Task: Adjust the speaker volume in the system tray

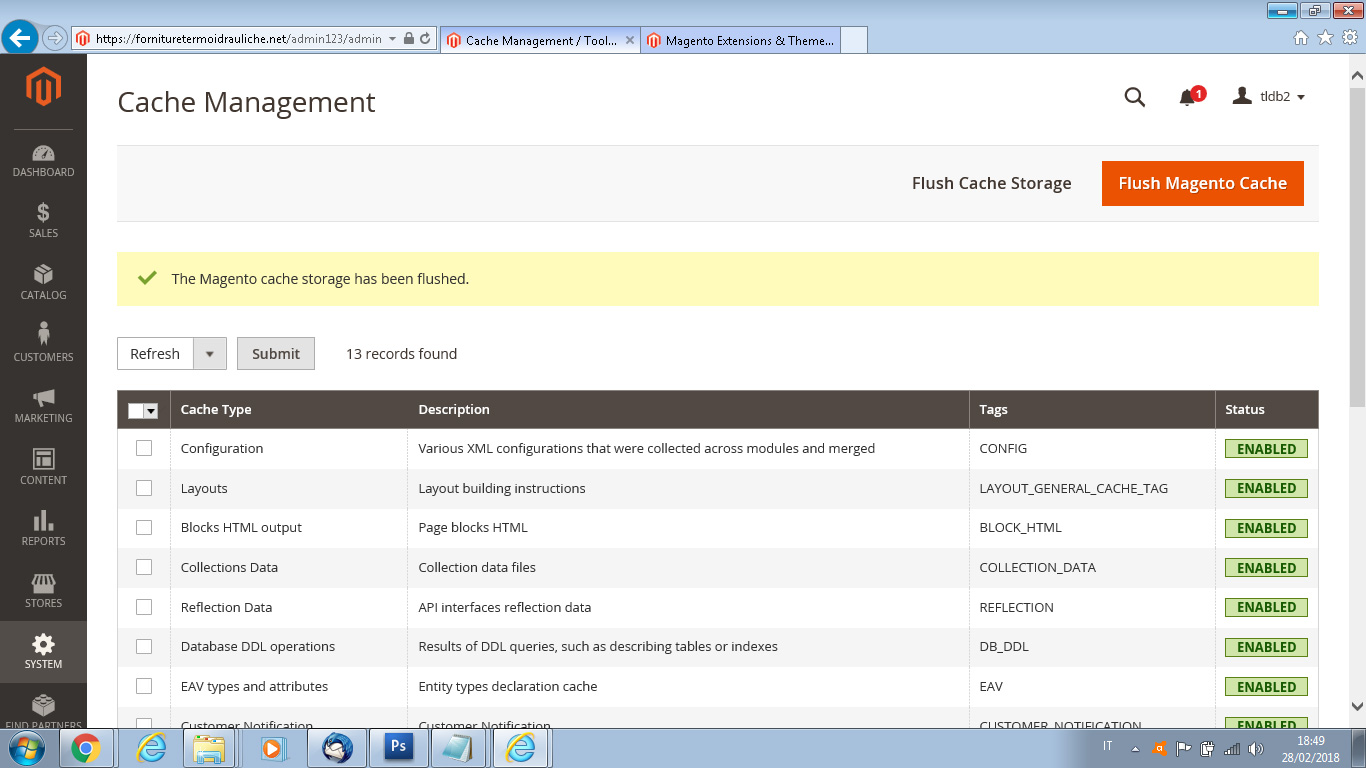Action: coord(1257,747)
